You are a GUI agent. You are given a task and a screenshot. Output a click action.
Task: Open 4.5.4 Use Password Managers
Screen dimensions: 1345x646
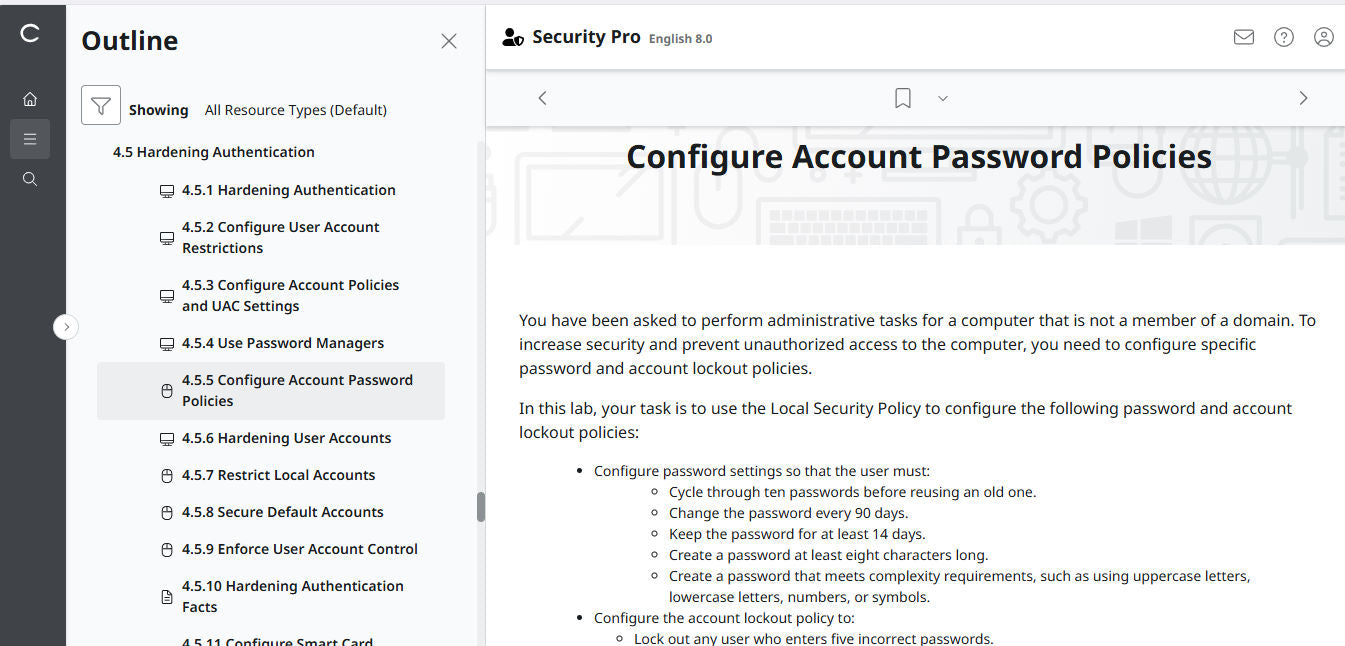(283, 343)
